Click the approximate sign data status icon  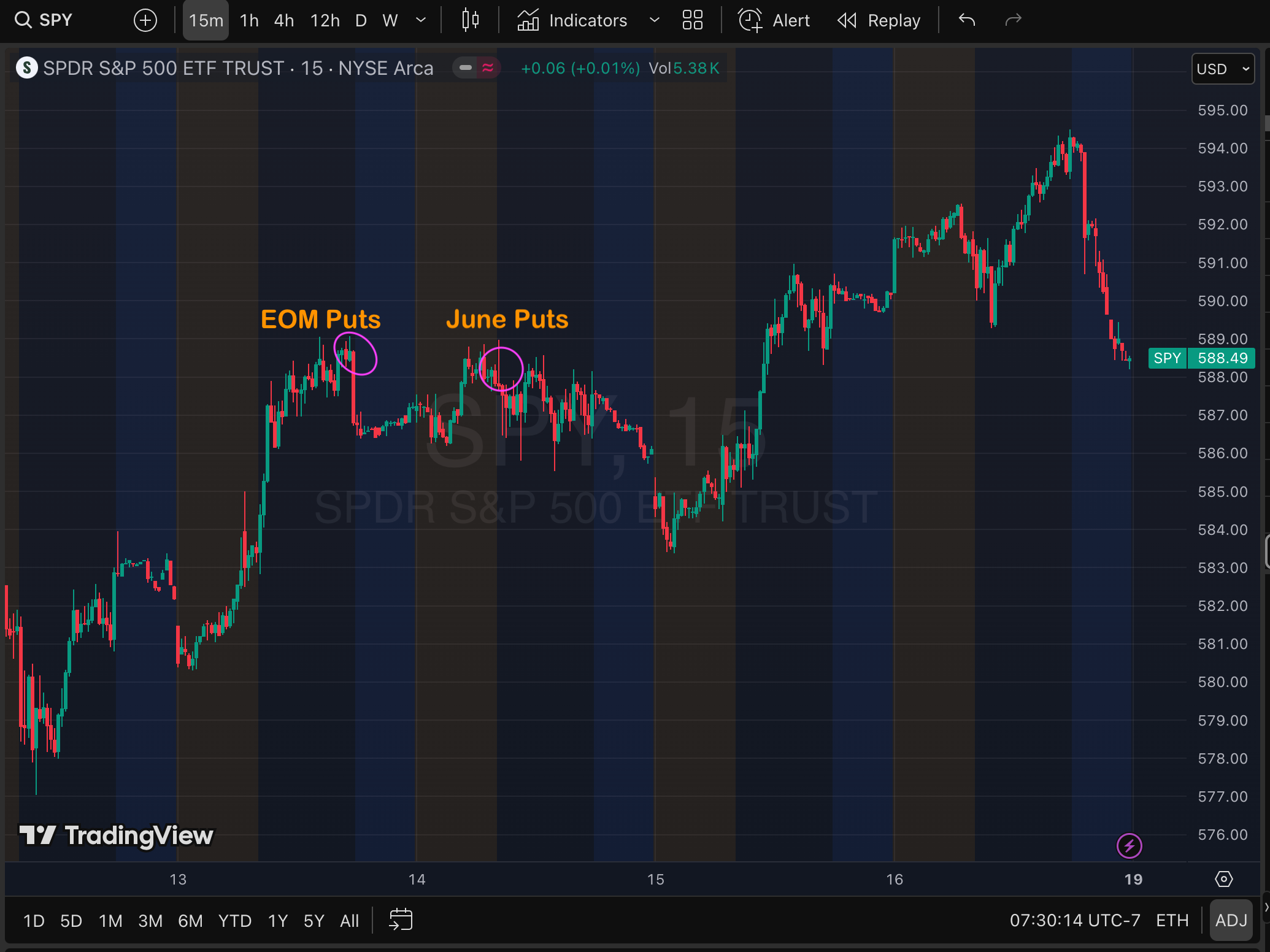tap(488, 67)
